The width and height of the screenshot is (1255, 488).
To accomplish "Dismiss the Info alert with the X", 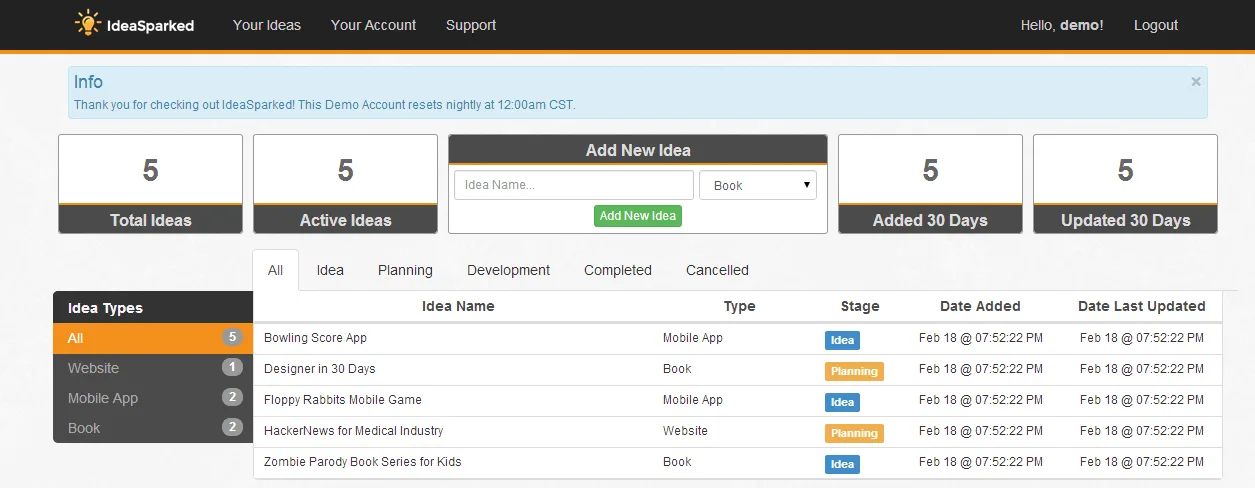I will pyautogui.click(x=1196, y=82).
